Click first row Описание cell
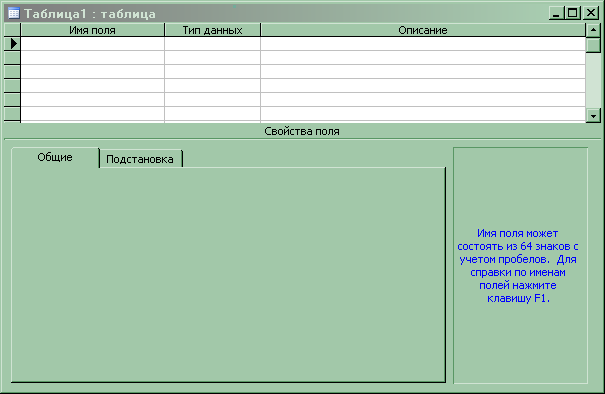This screenshot has height=394, width=605. click(423, 44)
